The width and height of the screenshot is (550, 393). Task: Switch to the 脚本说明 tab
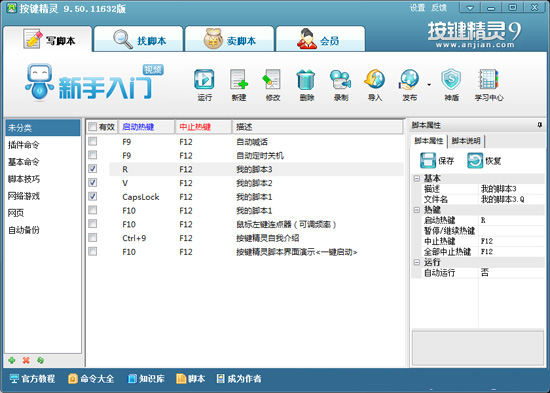[466, 141]
